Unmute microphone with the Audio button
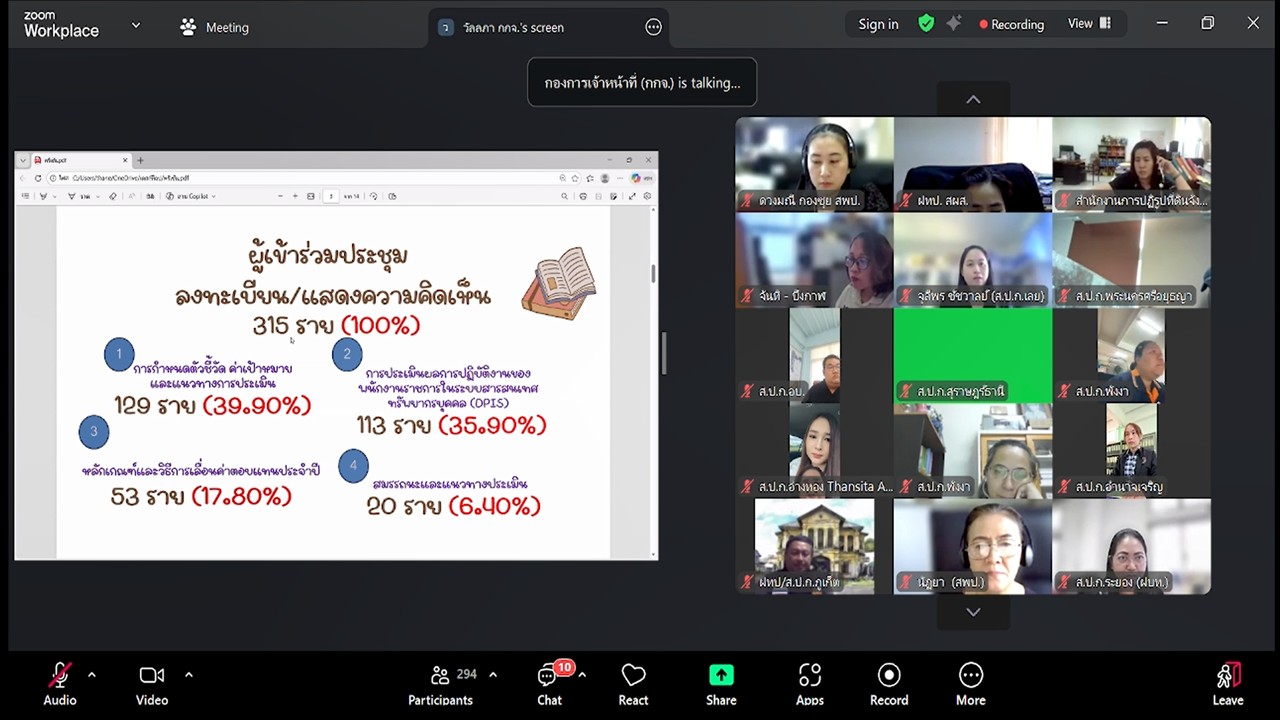The width and height of the screenshot is (1280, 720). coord(60,685)
